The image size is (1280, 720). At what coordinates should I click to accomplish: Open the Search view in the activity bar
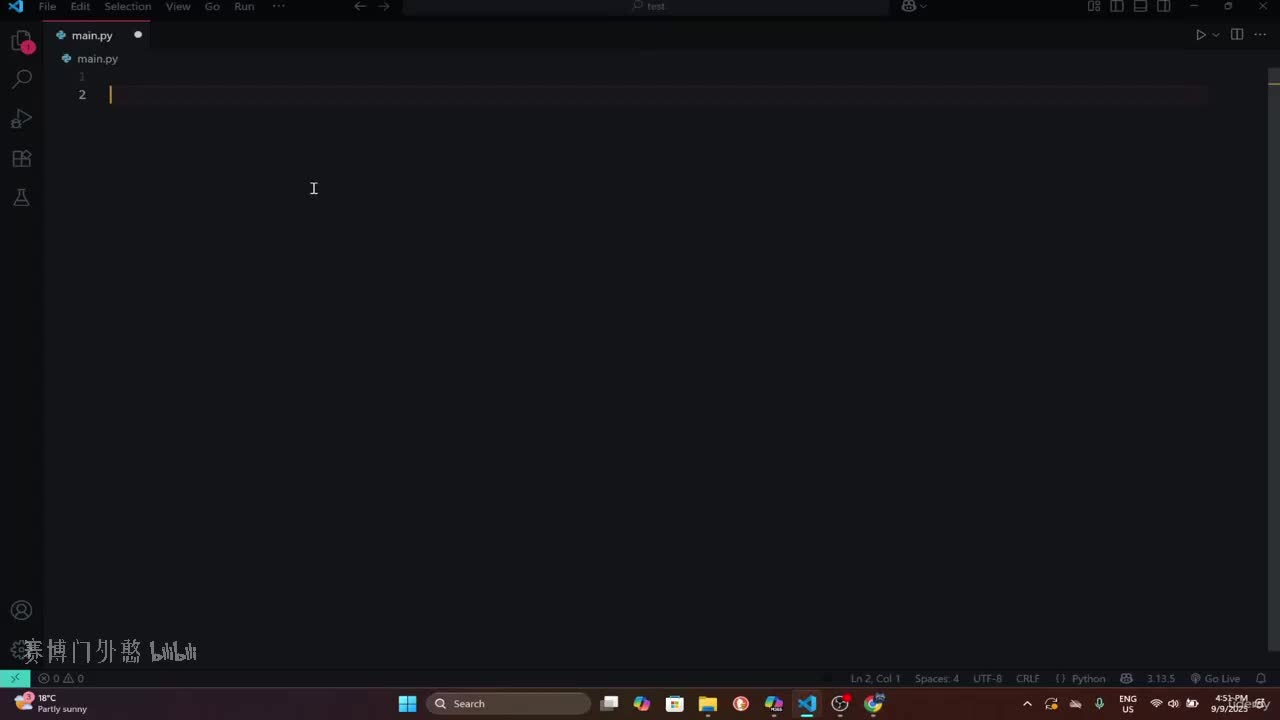click(x=21, y=79)
